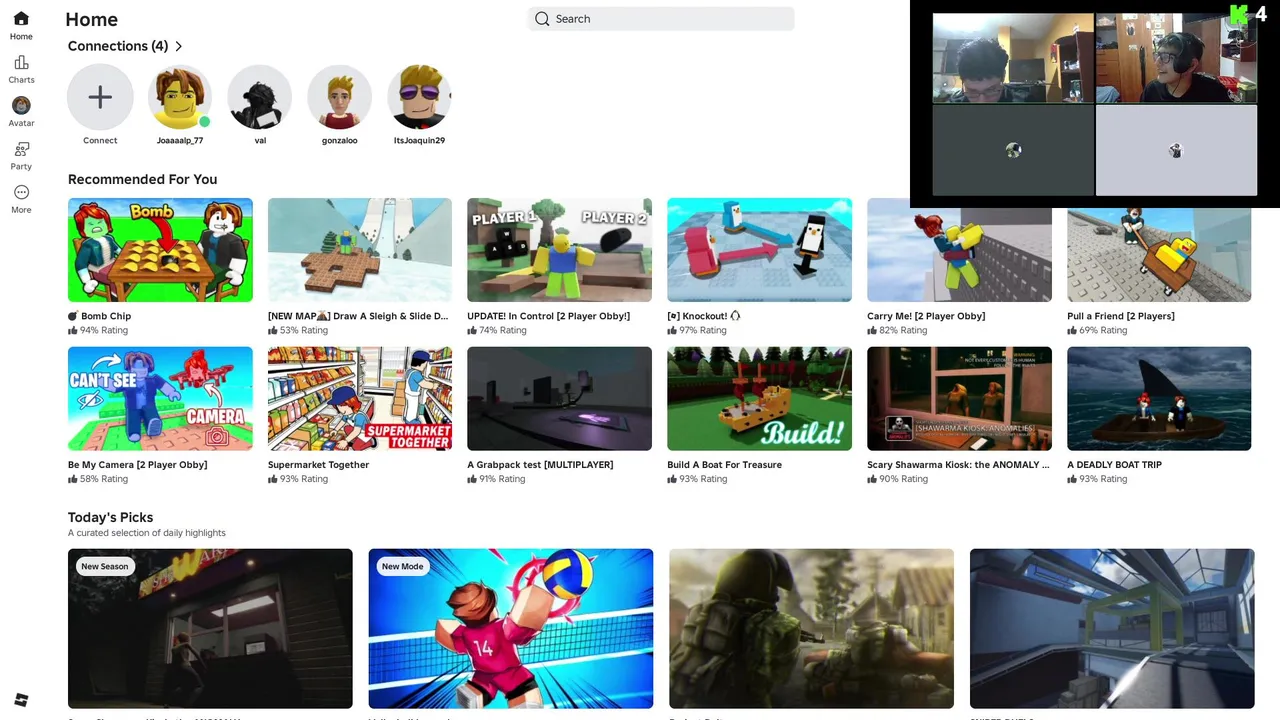Click the Carry Me! [2 Player Obby] title
The width and height of the screenshot is (1280, 720).
click(926, 316)
